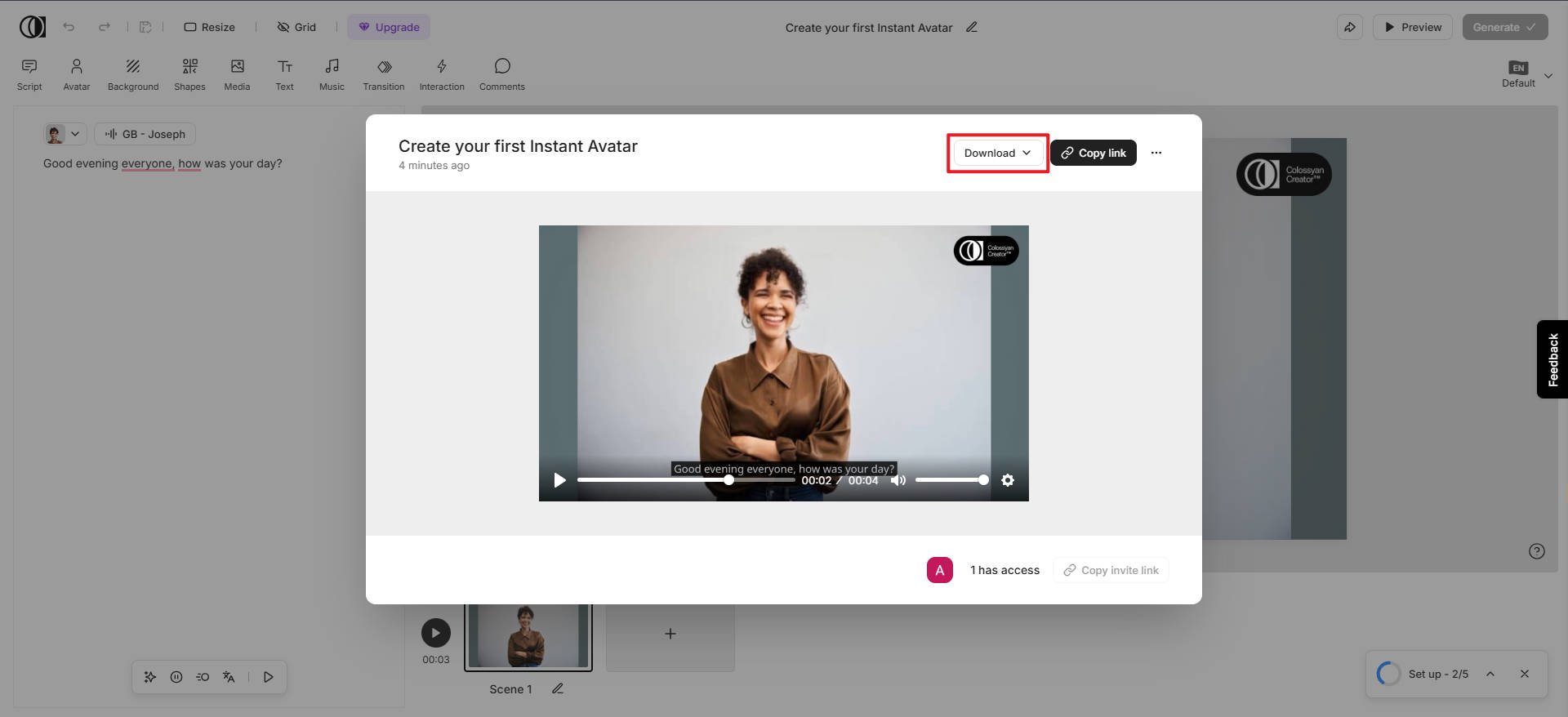Screen dimensions: 1568x717
Task: Open the Background tab
Action: tap(133, 74)
